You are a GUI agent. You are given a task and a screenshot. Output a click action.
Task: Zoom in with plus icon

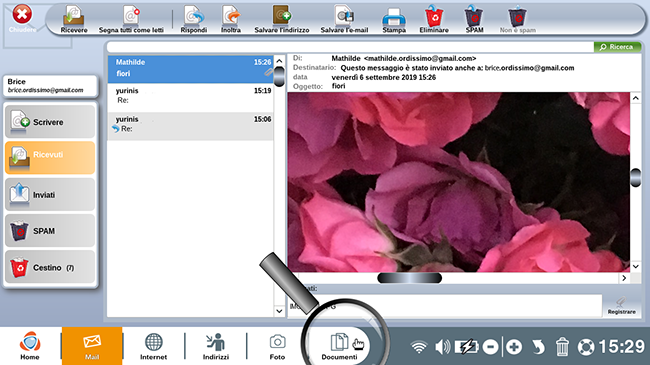point(514,347)
